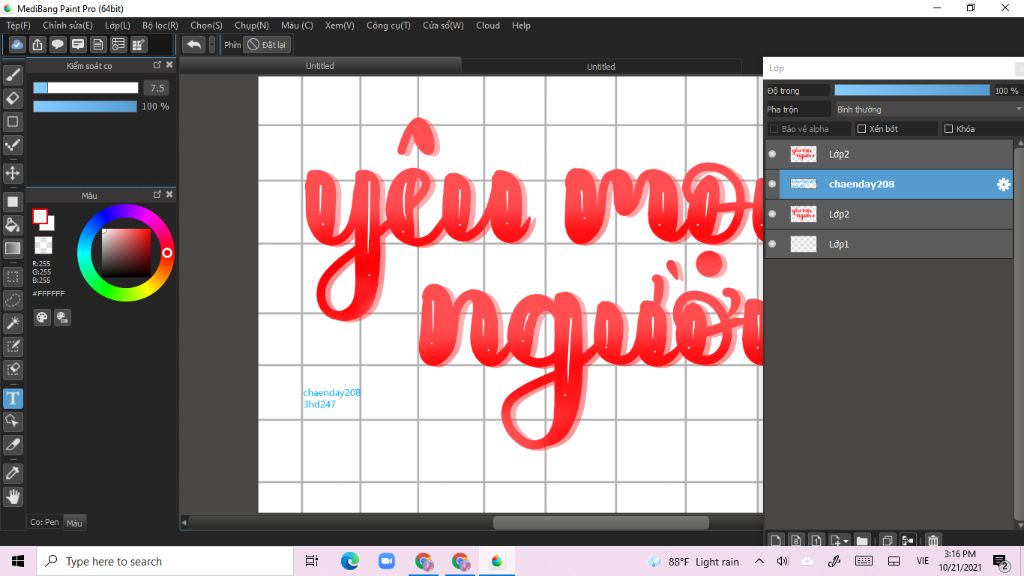The image size is (1024, 576).
Task: Adjust the brush opacity 100% slider
Action: pos(85,106)
